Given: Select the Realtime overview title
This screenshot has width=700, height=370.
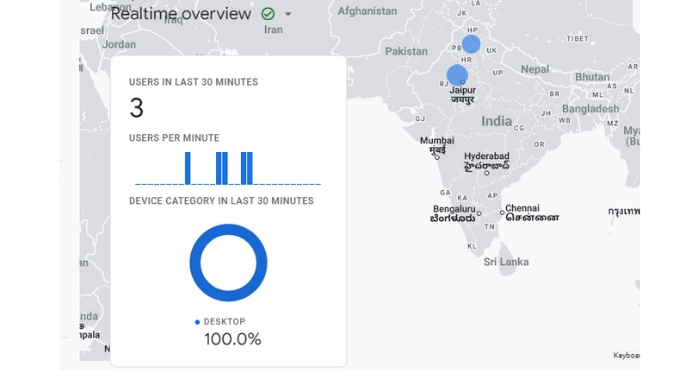Looking at the screenshot, I should coord(181,14).
